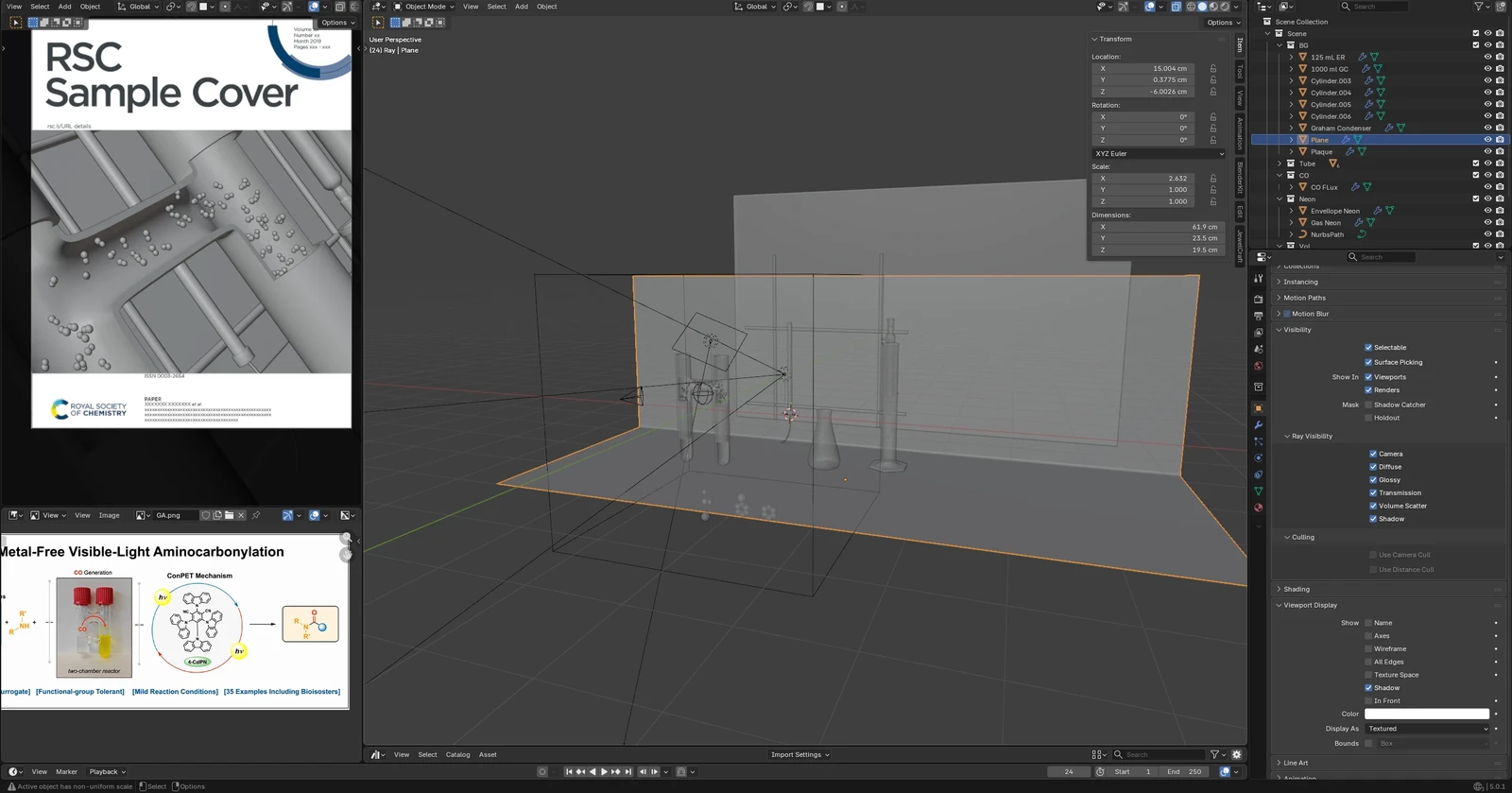
Task: Select the CO FLux object in outliner
Action: 1324,187
